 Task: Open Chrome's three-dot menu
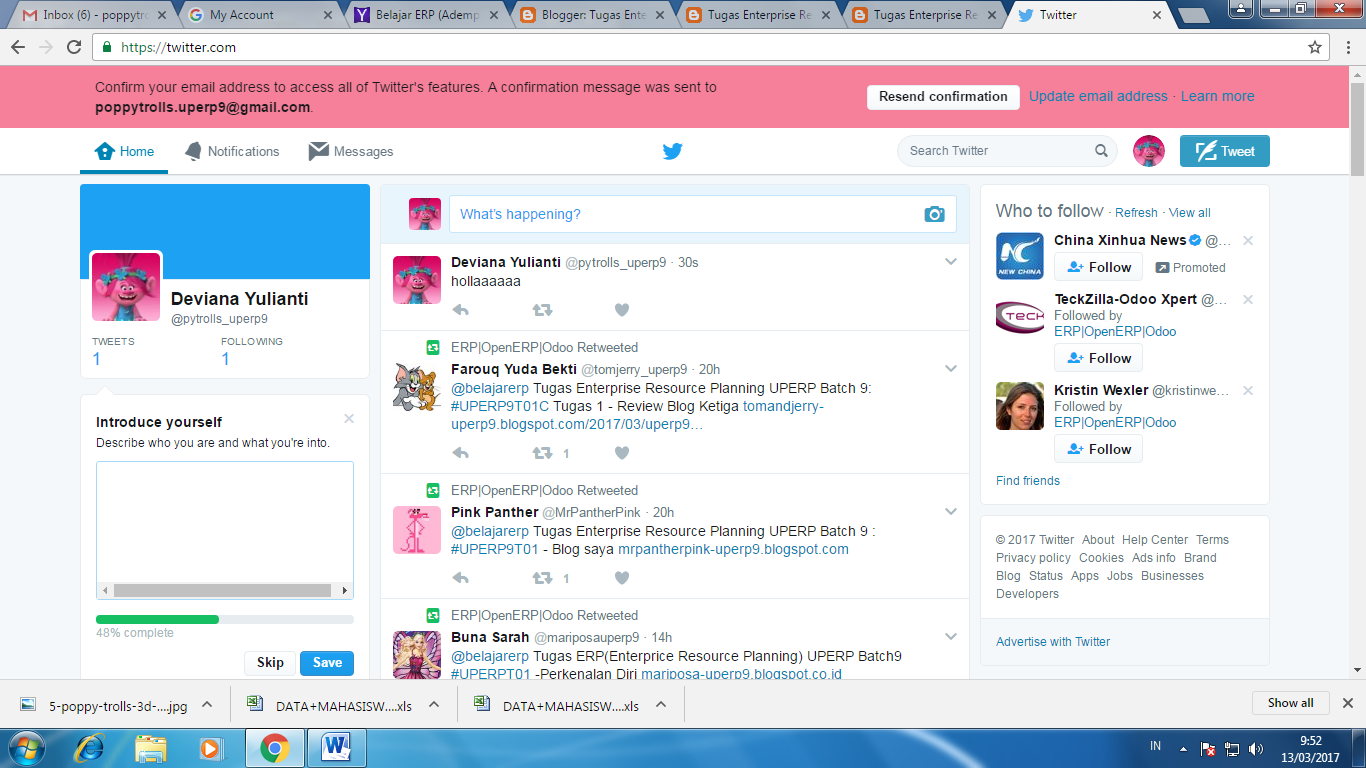pyautogui.click(x=1348, y=47)
